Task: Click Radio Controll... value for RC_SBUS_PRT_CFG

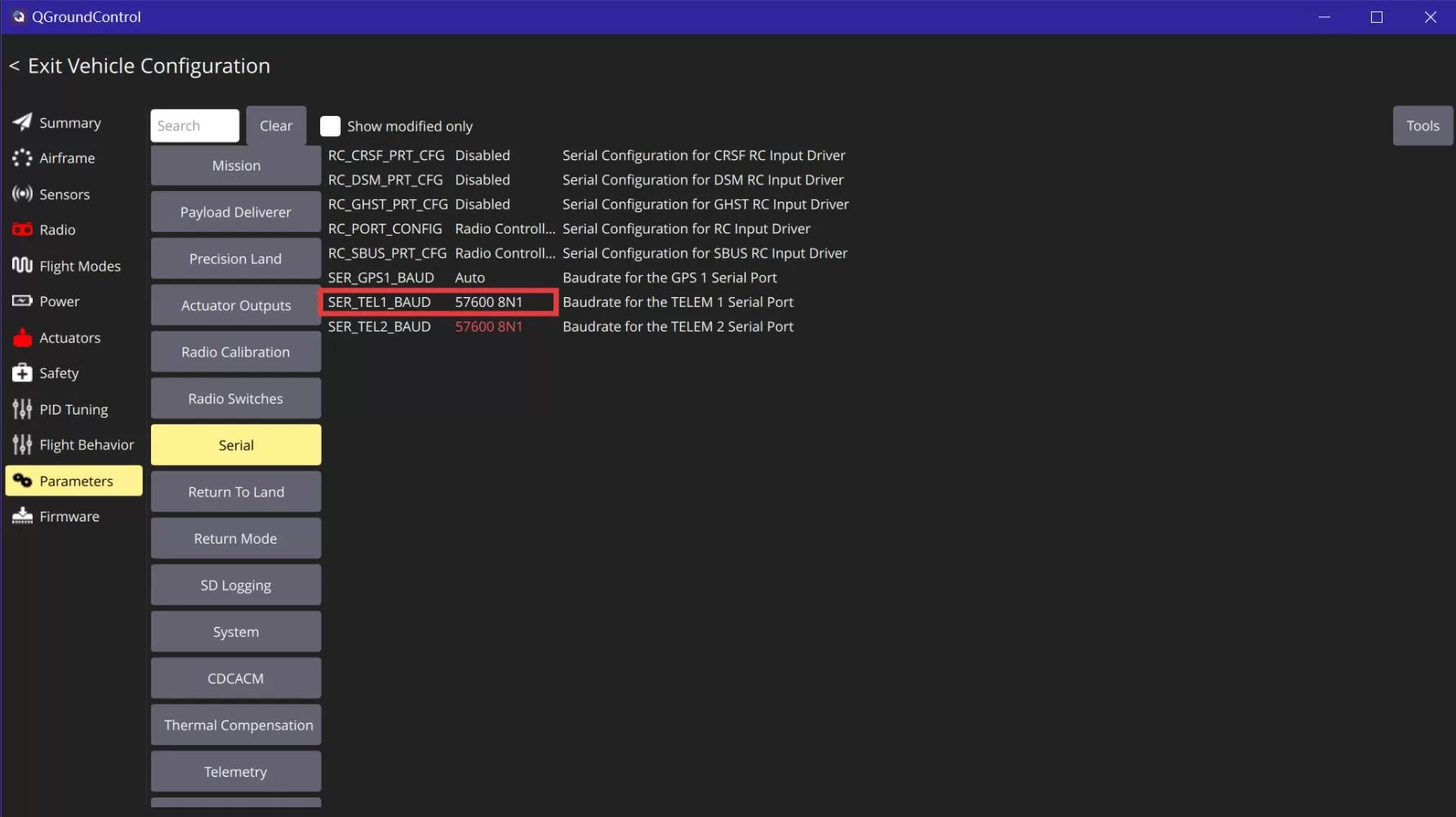Action: coord(505,253)
